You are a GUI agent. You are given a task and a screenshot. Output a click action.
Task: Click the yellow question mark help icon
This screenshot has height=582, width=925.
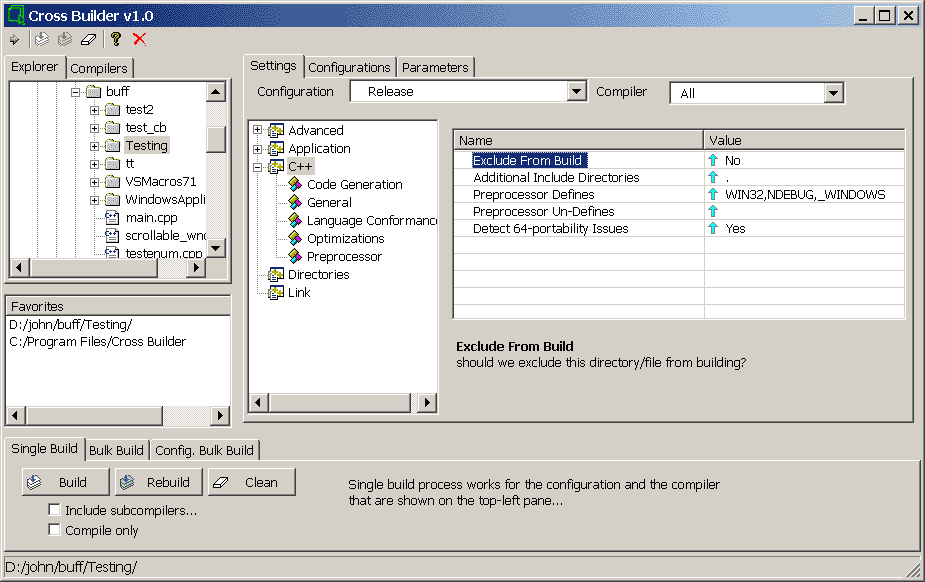pyautogui.click(x=116, y=39)
